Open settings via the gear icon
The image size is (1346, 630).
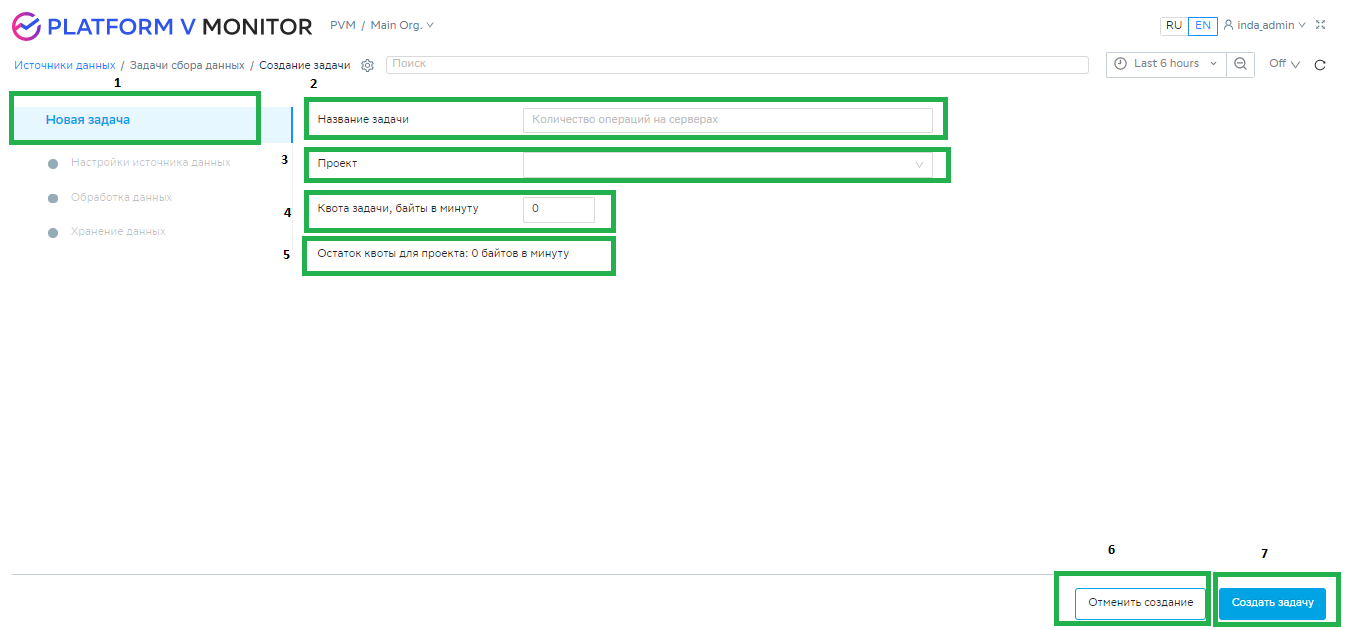coord(367,65)
